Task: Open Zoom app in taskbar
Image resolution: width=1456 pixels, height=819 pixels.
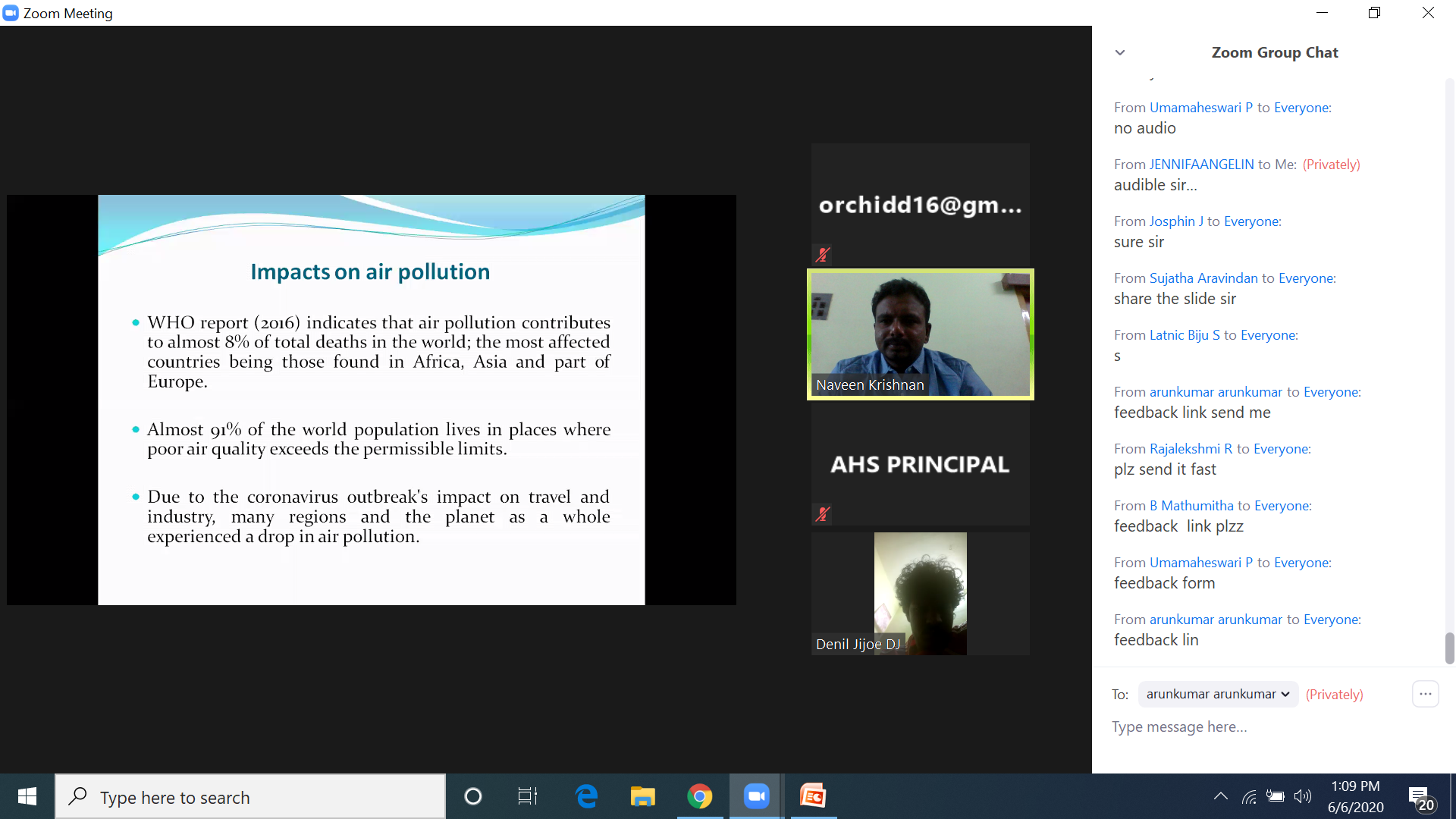Action: (x=756, y=796)
